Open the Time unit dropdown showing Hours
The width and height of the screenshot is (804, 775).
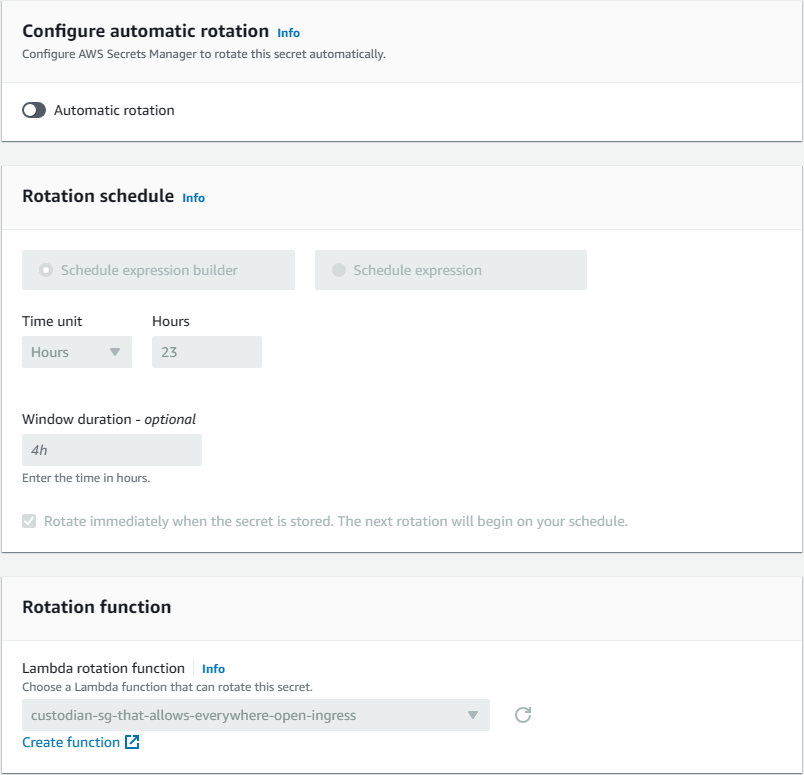(77, 352)
